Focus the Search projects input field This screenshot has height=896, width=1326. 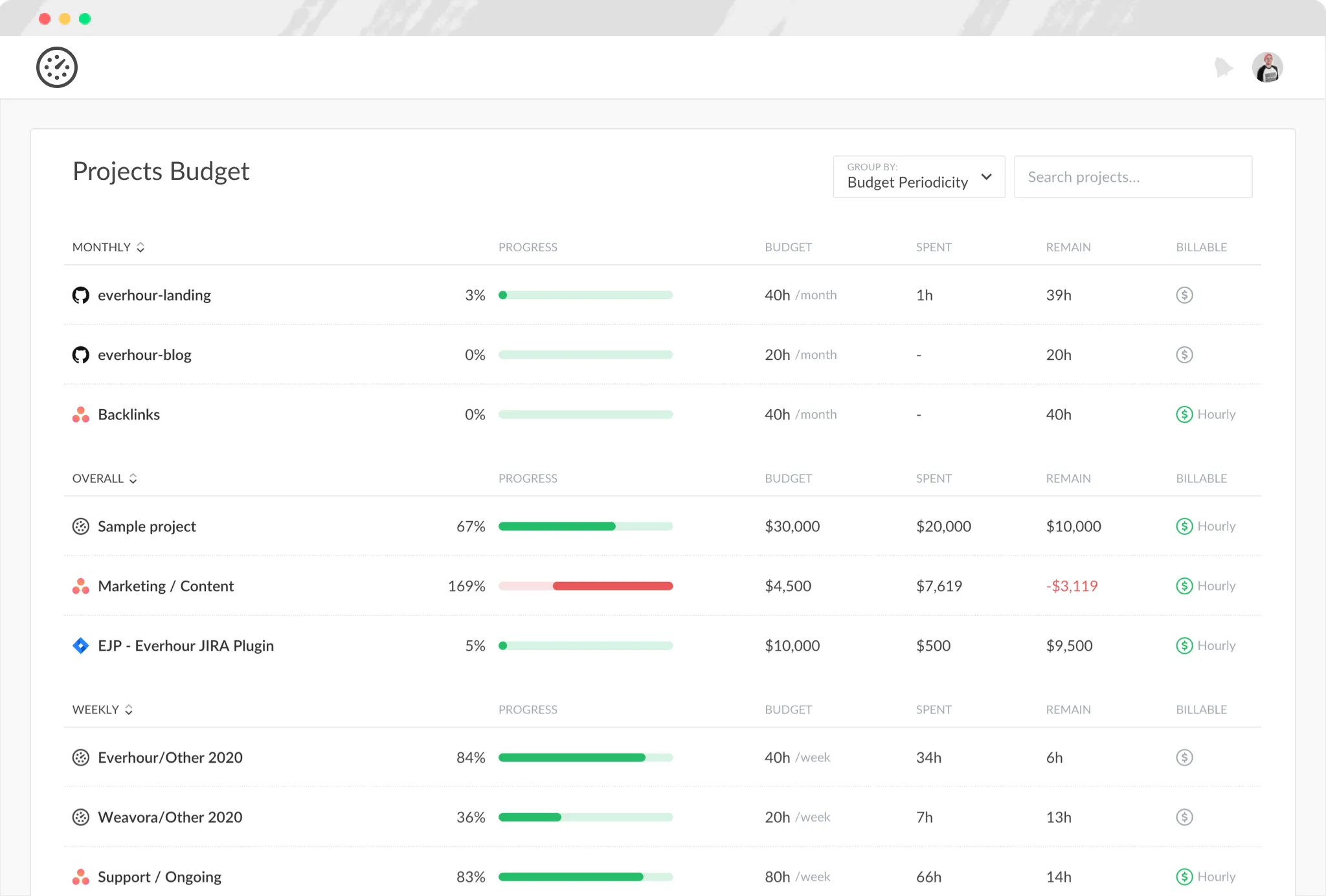[x=1133, y=177]
